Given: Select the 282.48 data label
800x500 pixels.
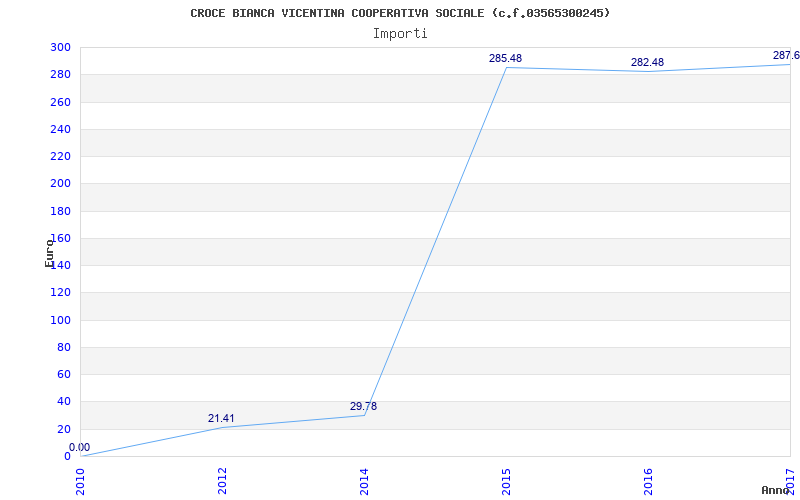Looking at the screenshot, I should coord(647,62).
